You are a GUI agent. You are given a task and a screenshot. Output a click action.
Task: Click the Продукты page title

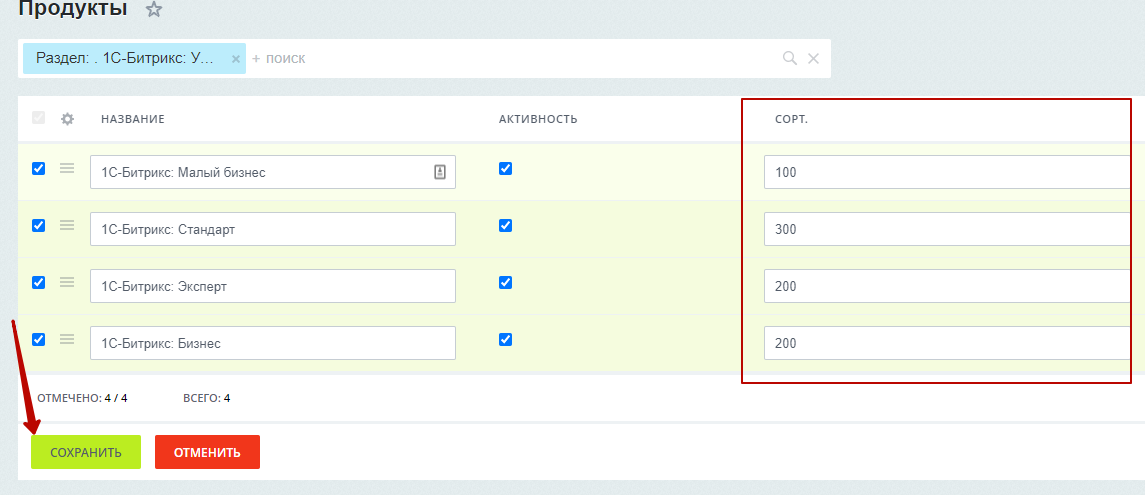(72, 9)
